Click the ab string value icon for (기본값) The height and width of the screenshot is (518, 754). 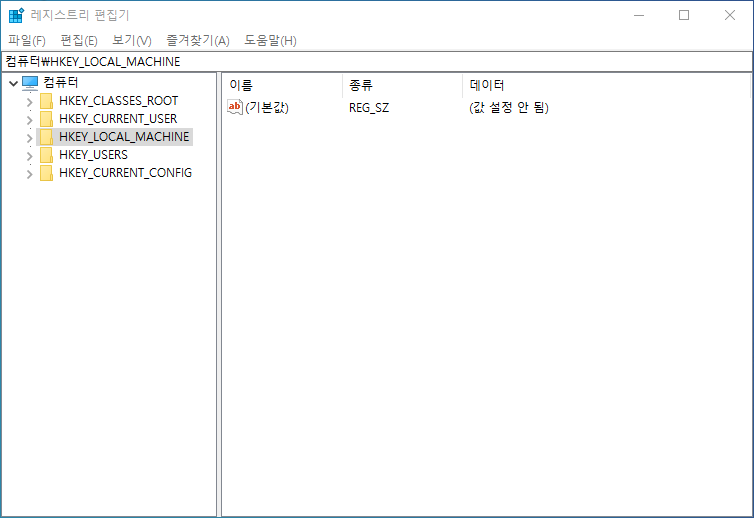click(235, 107)
